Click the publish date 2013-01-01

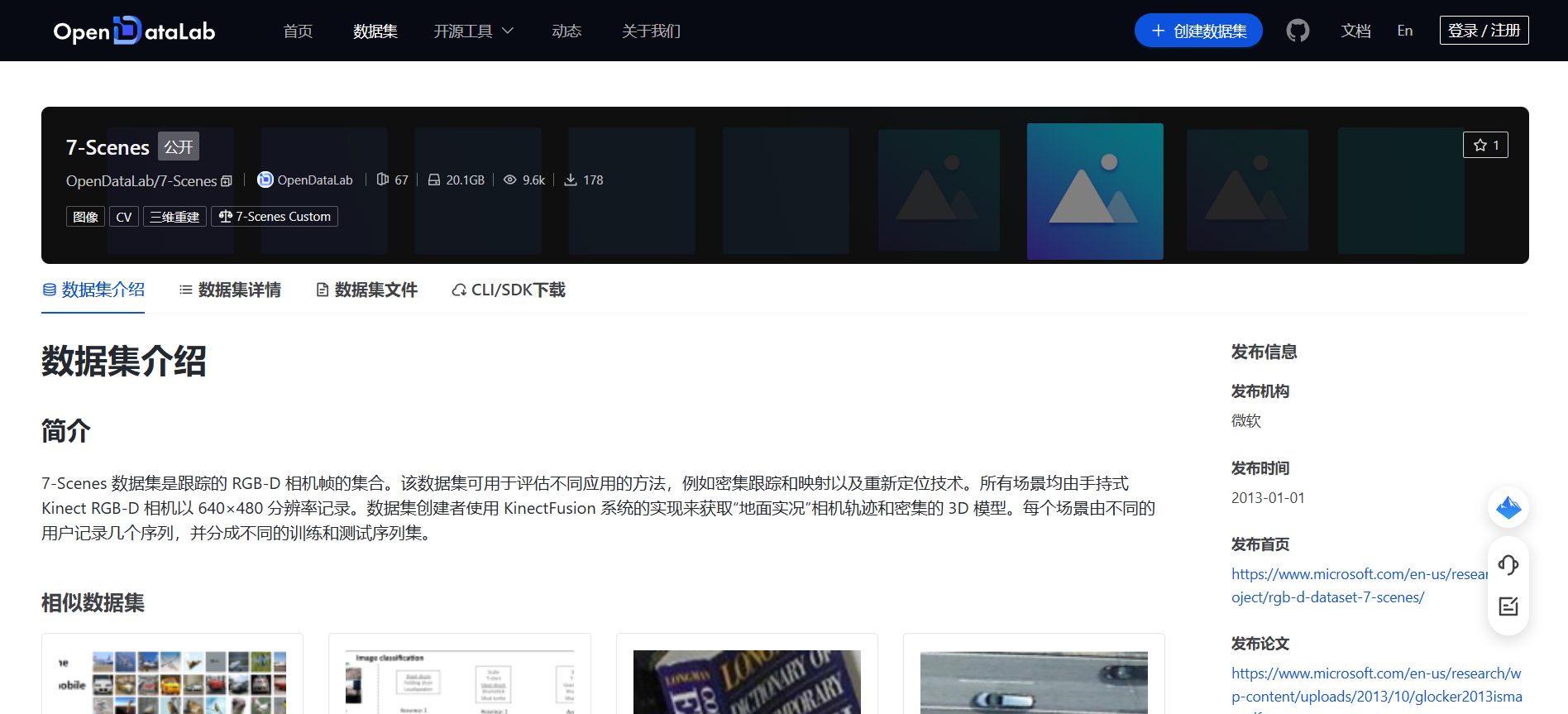[x=1268, y=498]
